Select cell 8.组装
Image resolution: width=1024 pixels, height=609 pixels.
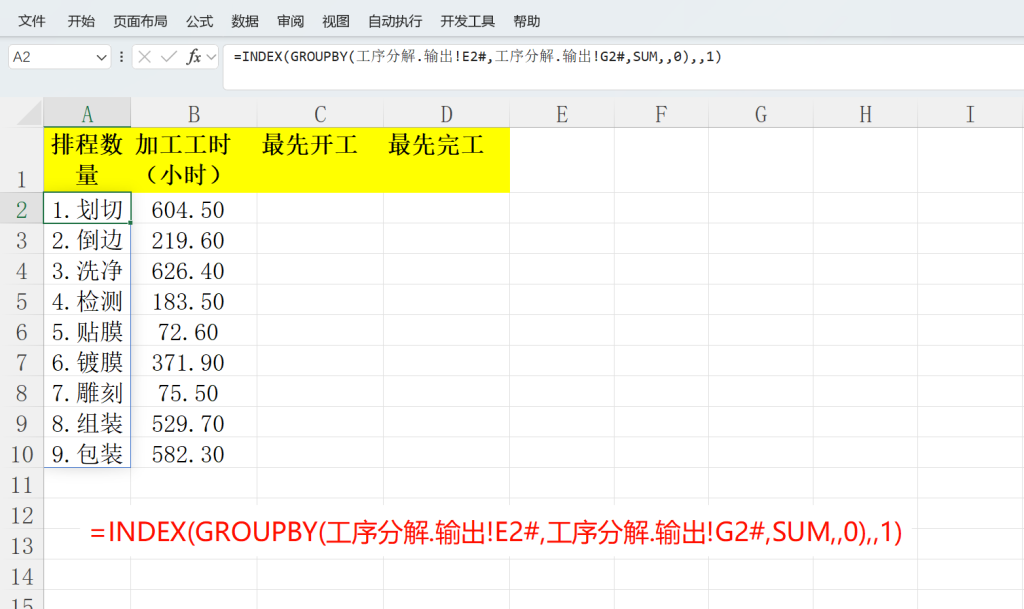click(87, 422)
